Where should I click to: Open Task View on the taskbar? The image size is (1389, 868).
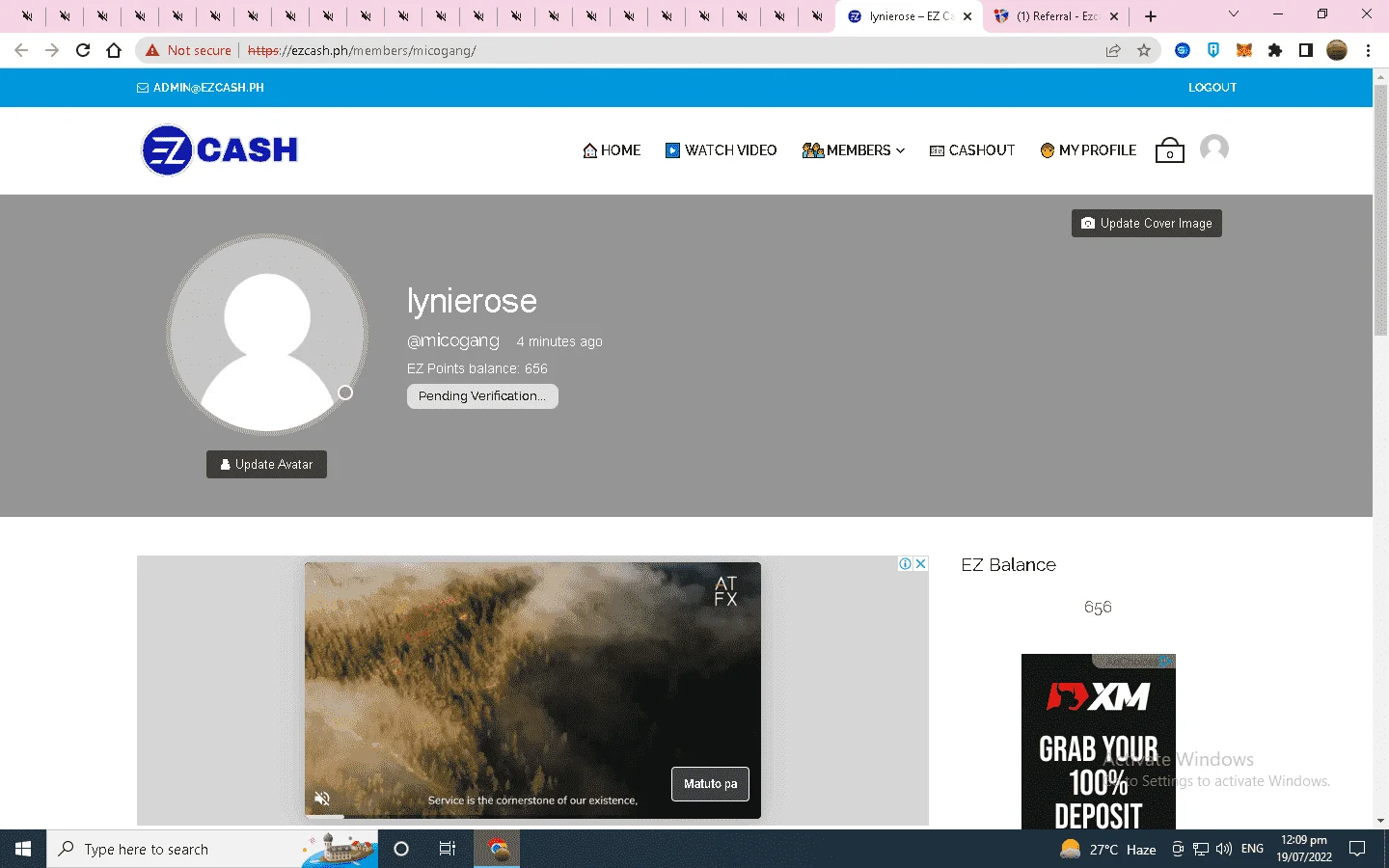(448, 849)
